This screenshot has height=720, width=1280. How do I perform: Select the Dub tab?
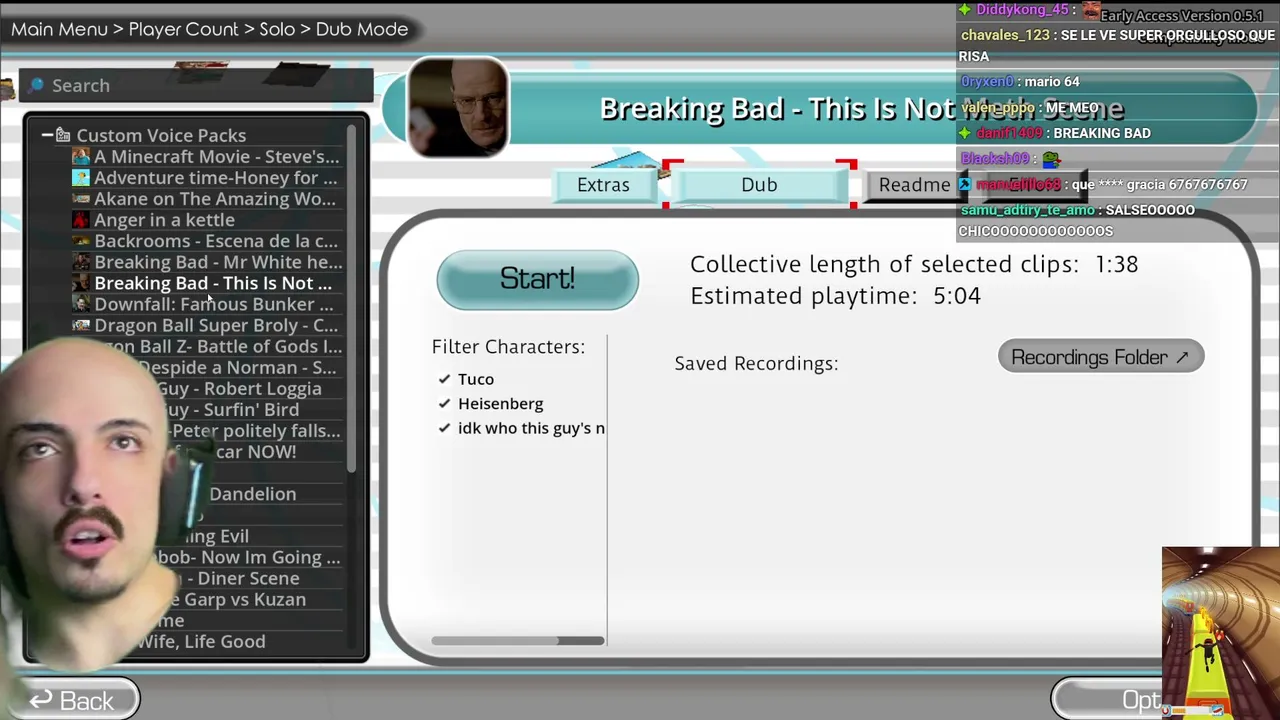[x=759, y=185]
